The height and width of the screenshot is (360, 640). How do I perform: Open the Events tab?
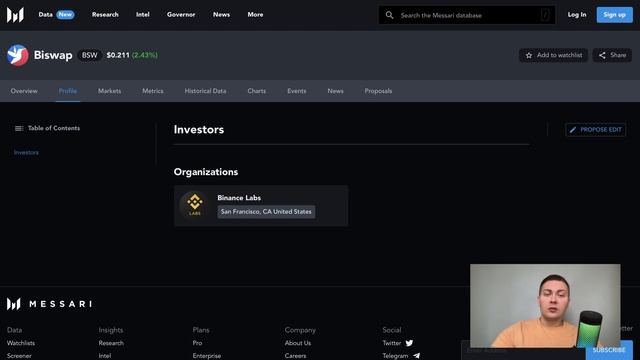point(296,91)
